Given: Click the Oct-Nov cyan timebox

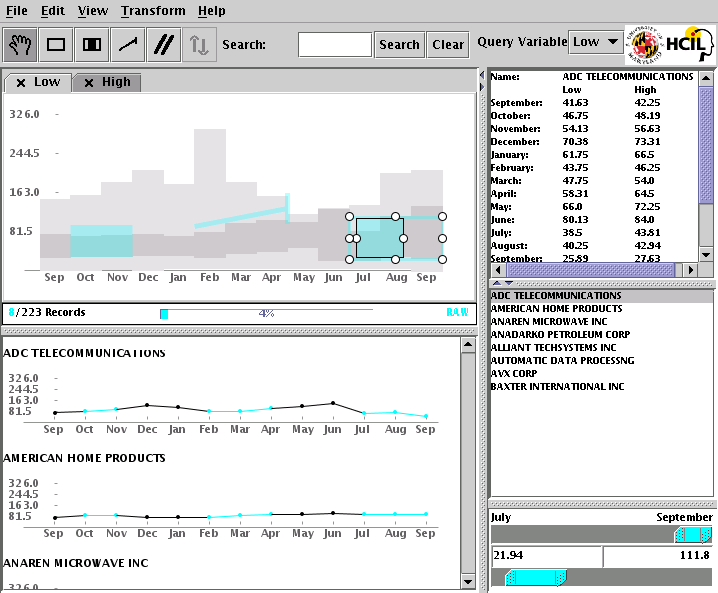Looking at the screenshot, I should point(101,241).
